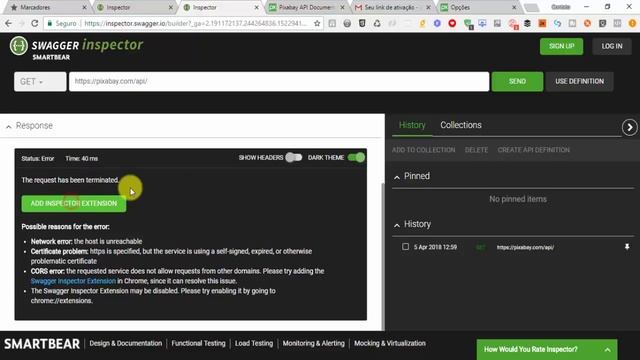Click the orange exclamation circle icon
The image size is (640, 360).
[x=632, y=23]
